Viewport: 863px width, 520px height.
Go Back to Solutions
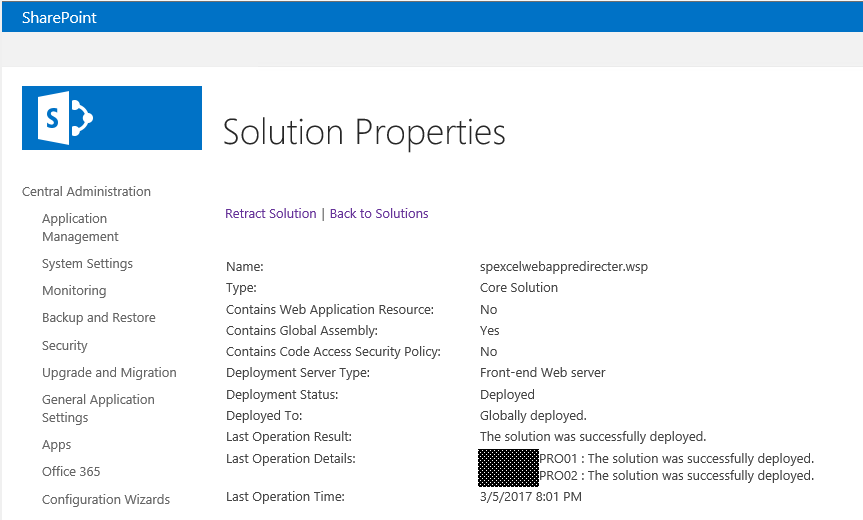[379, 213]
